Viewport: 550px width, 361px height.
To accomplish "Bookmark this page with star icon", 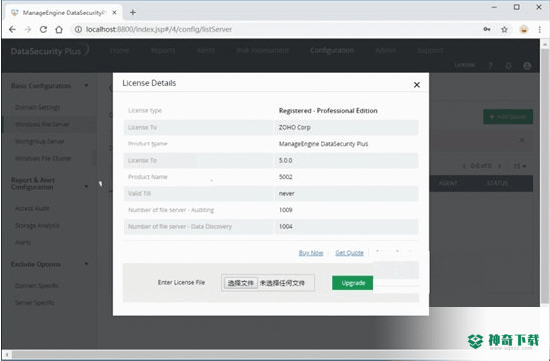I will (504, 29).
